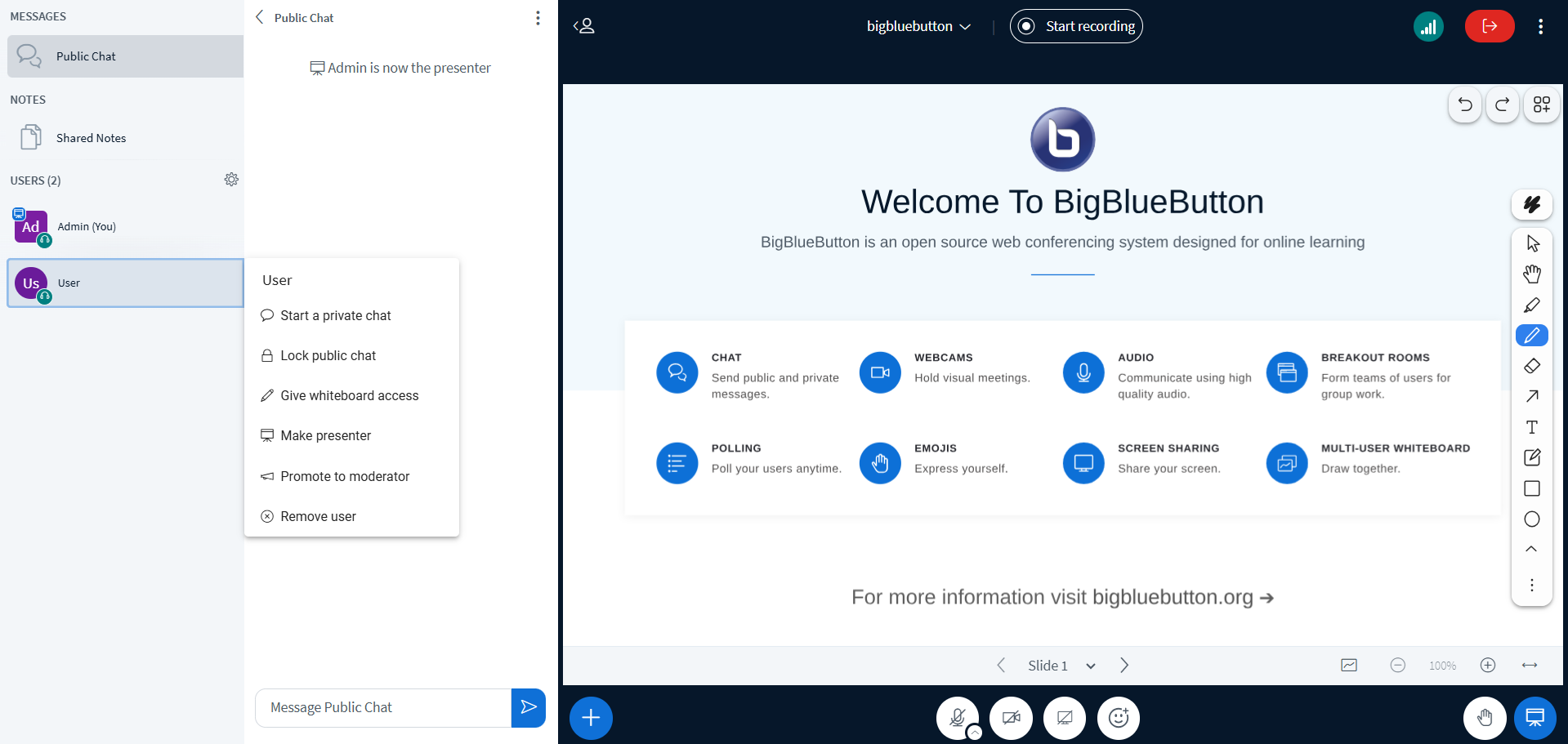The width and height of the screenshot is (1568, 744).
Task: Select the Hand pan tool in toolbar
Action: point(1532,274)
